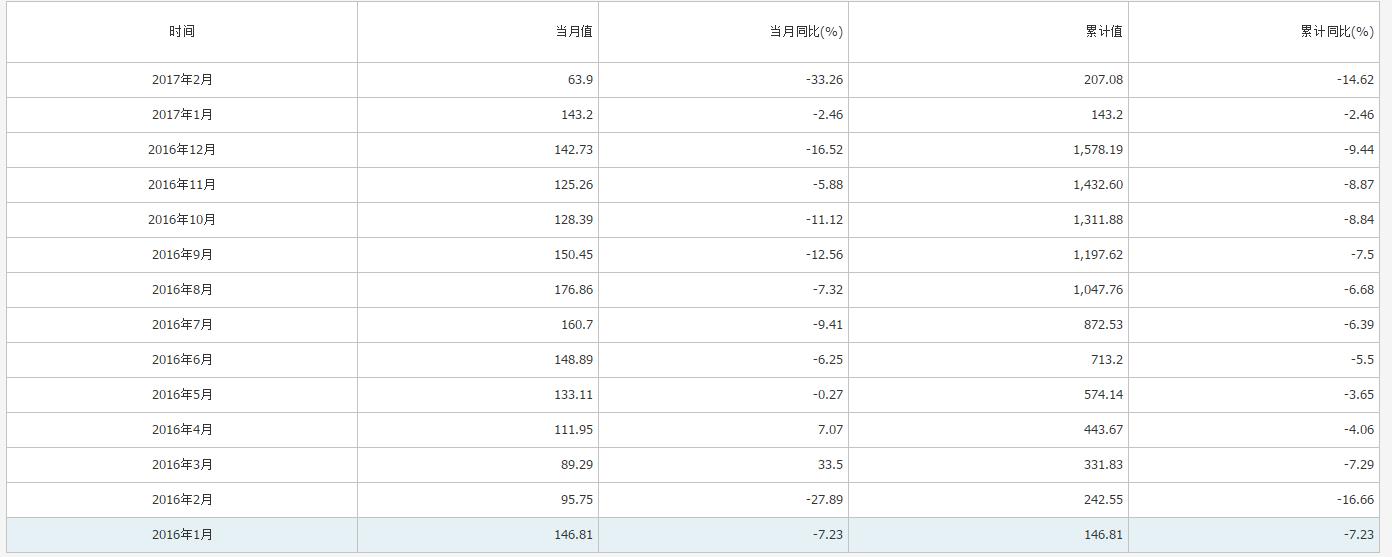The image size is (1392, 557).
Task: Click the 时间 column header
Action: click(182, 32)
